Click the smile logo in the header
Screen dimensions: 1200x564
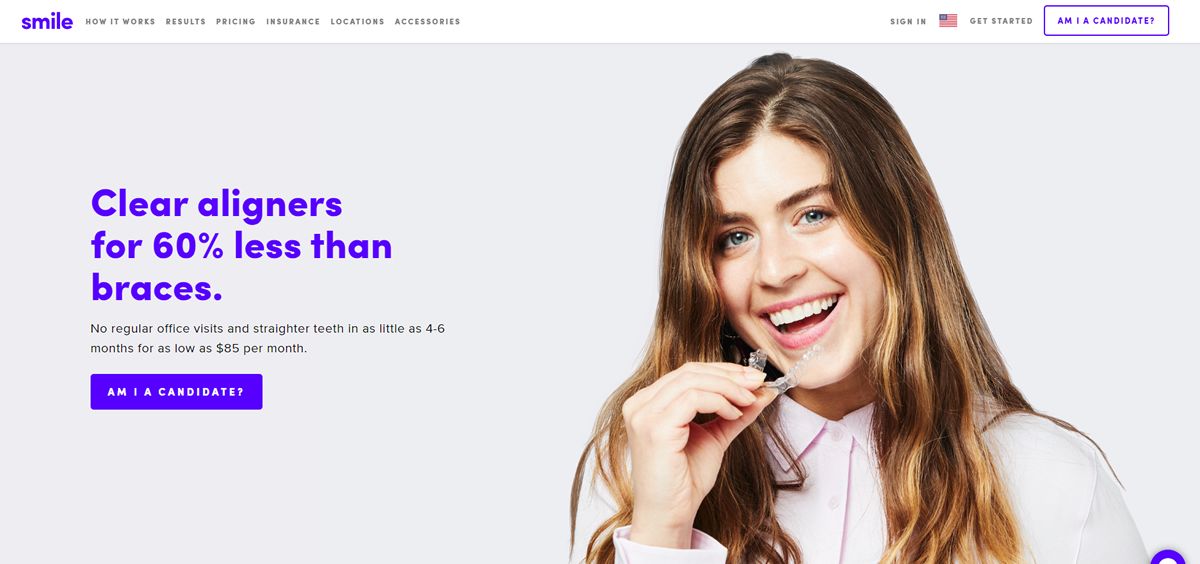[47, 21]
